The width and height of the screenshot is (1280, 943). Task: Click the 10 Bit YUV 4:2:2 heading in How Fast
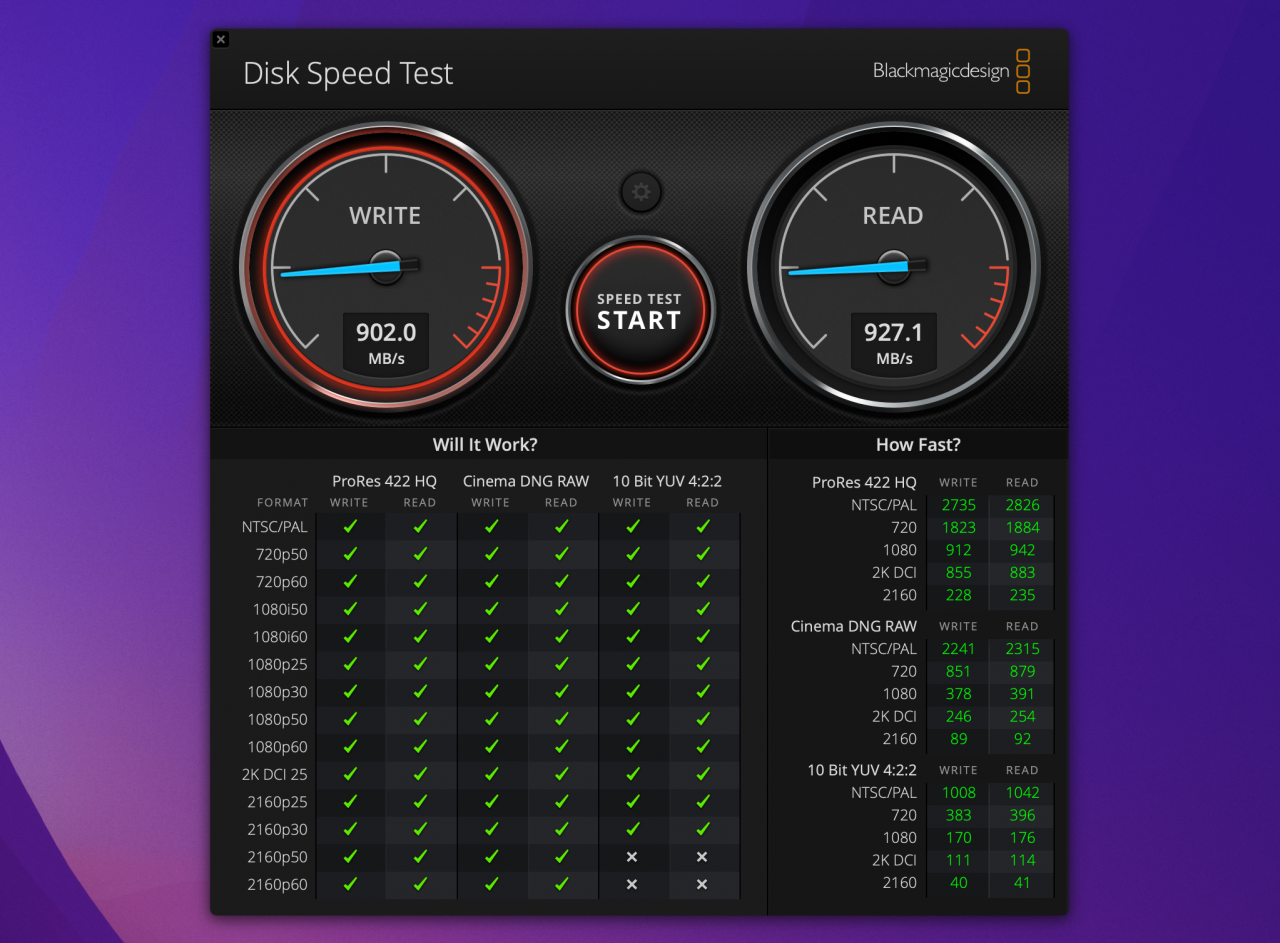point(862,770)
